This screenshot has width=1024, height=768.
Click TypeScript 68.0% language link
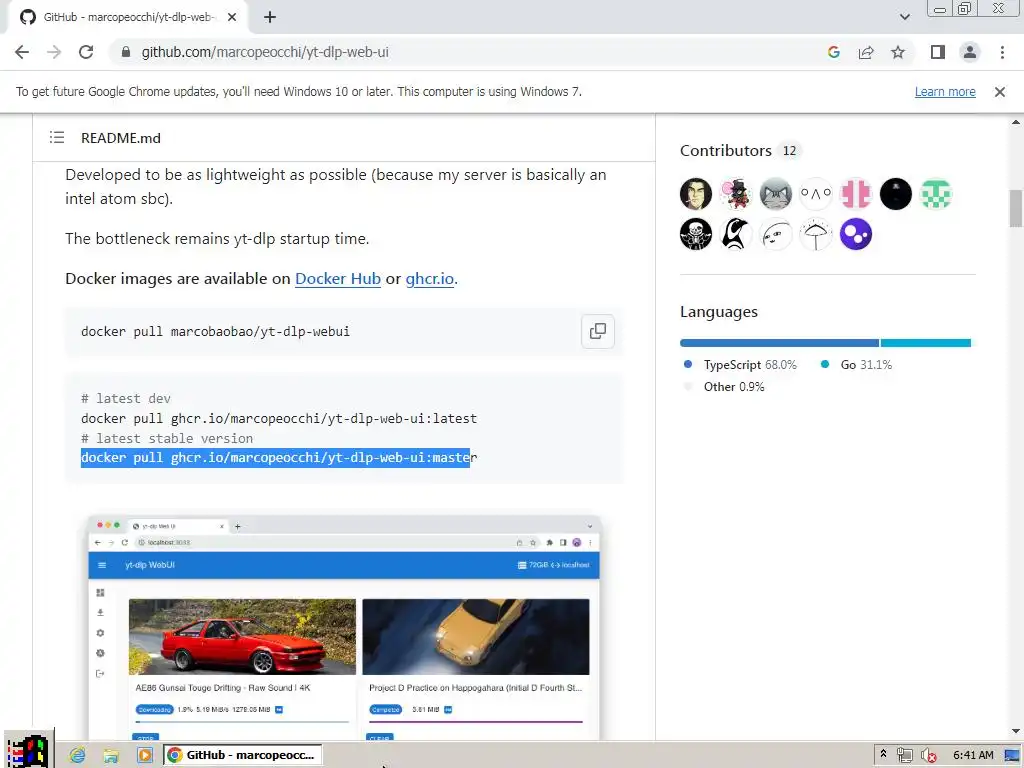741,364
